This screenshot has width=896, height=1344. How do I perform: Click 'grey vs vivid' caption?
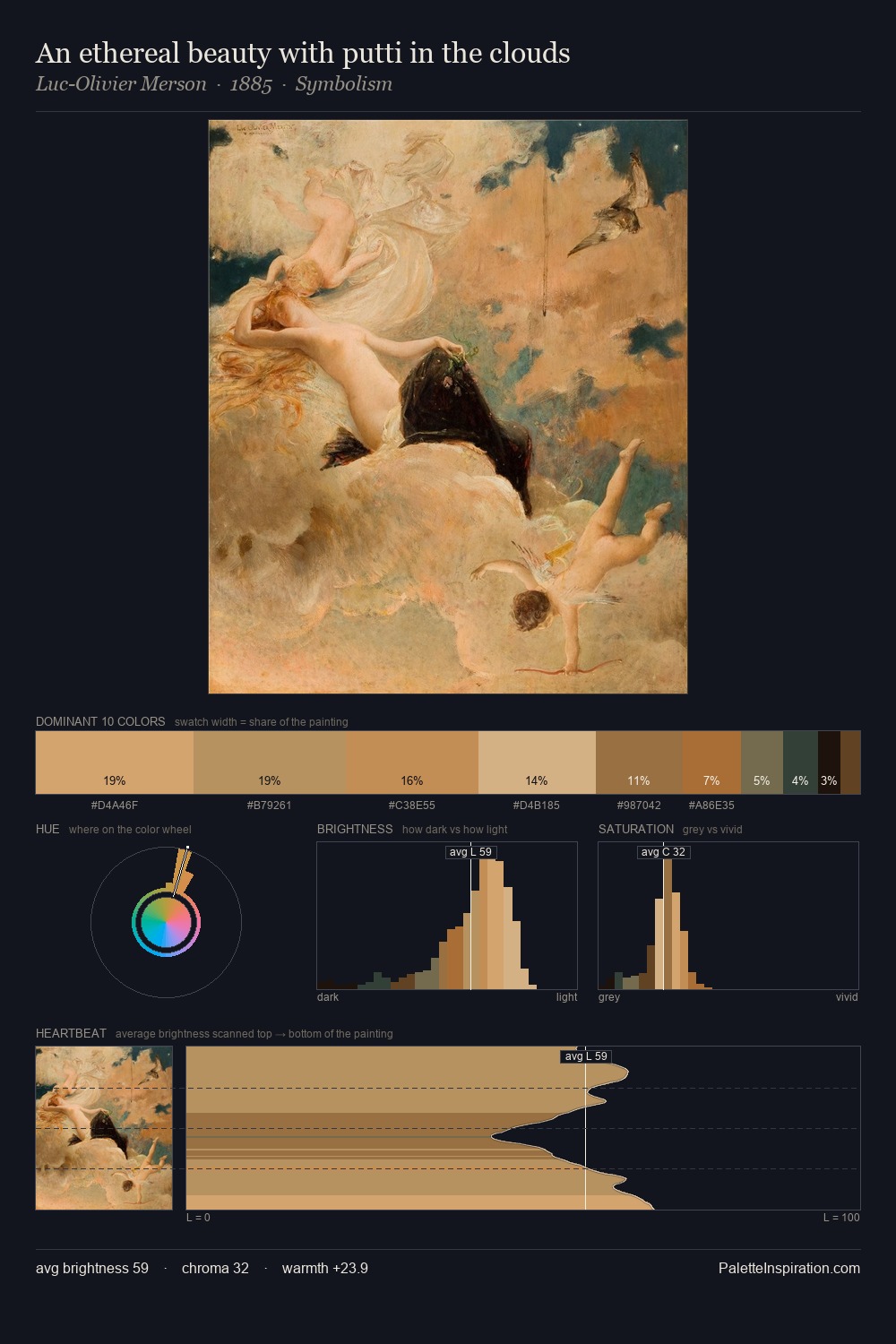click(x=712, y=830)
